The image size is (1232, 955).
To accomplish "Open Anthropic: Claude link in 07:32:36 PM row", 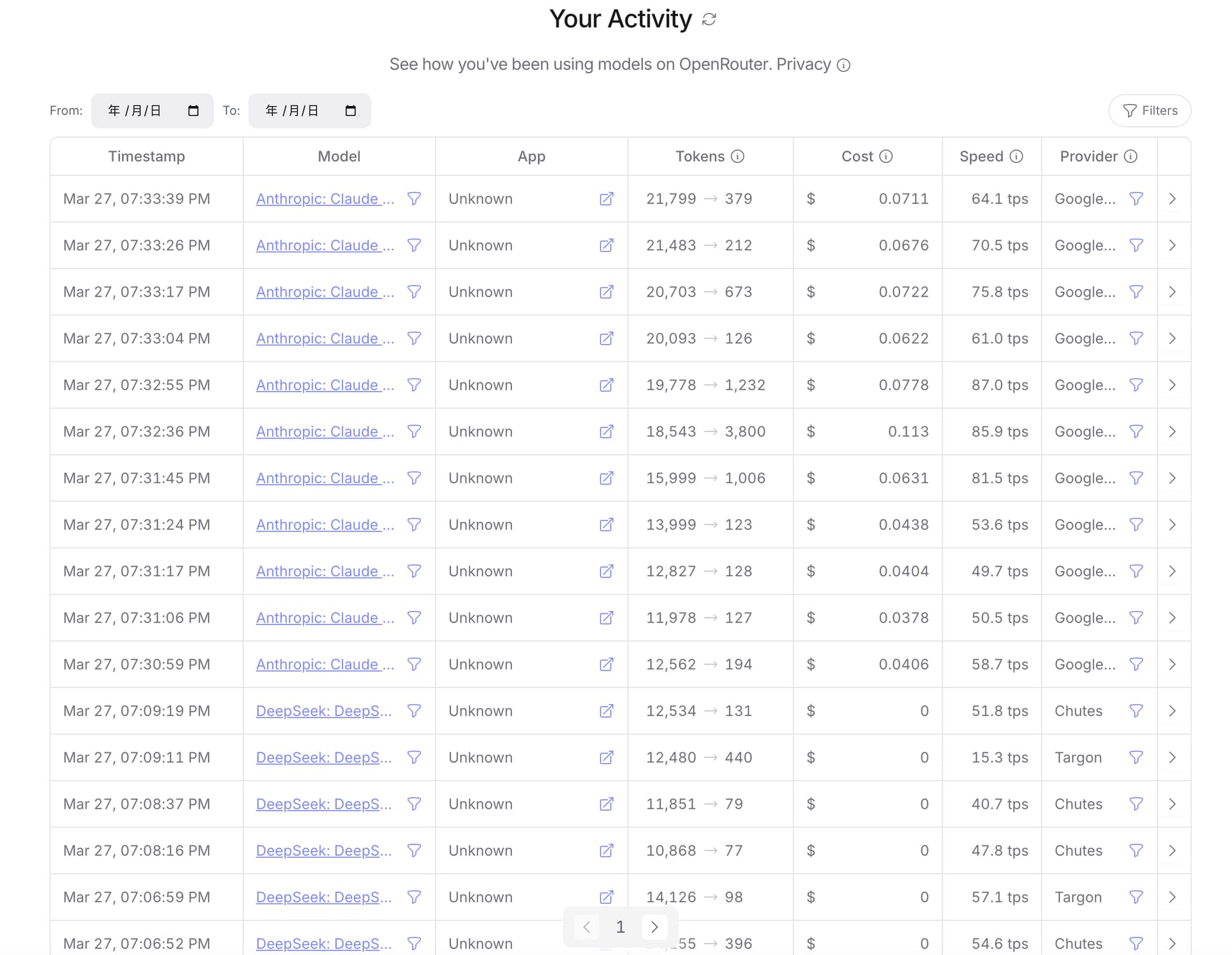I will coord(325,431).
